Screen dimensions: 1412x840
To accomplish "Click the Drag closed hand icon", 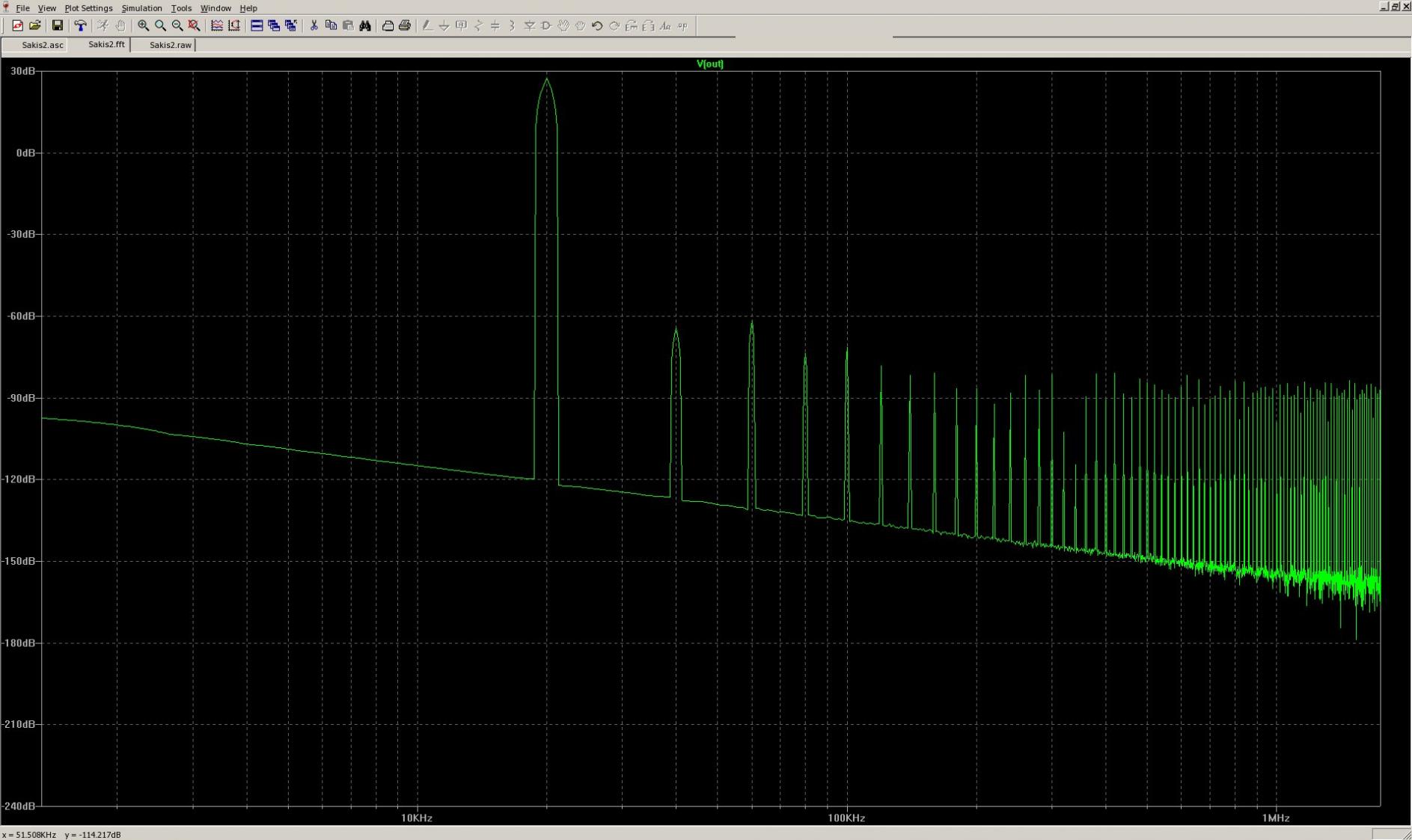I will [580, 26].
